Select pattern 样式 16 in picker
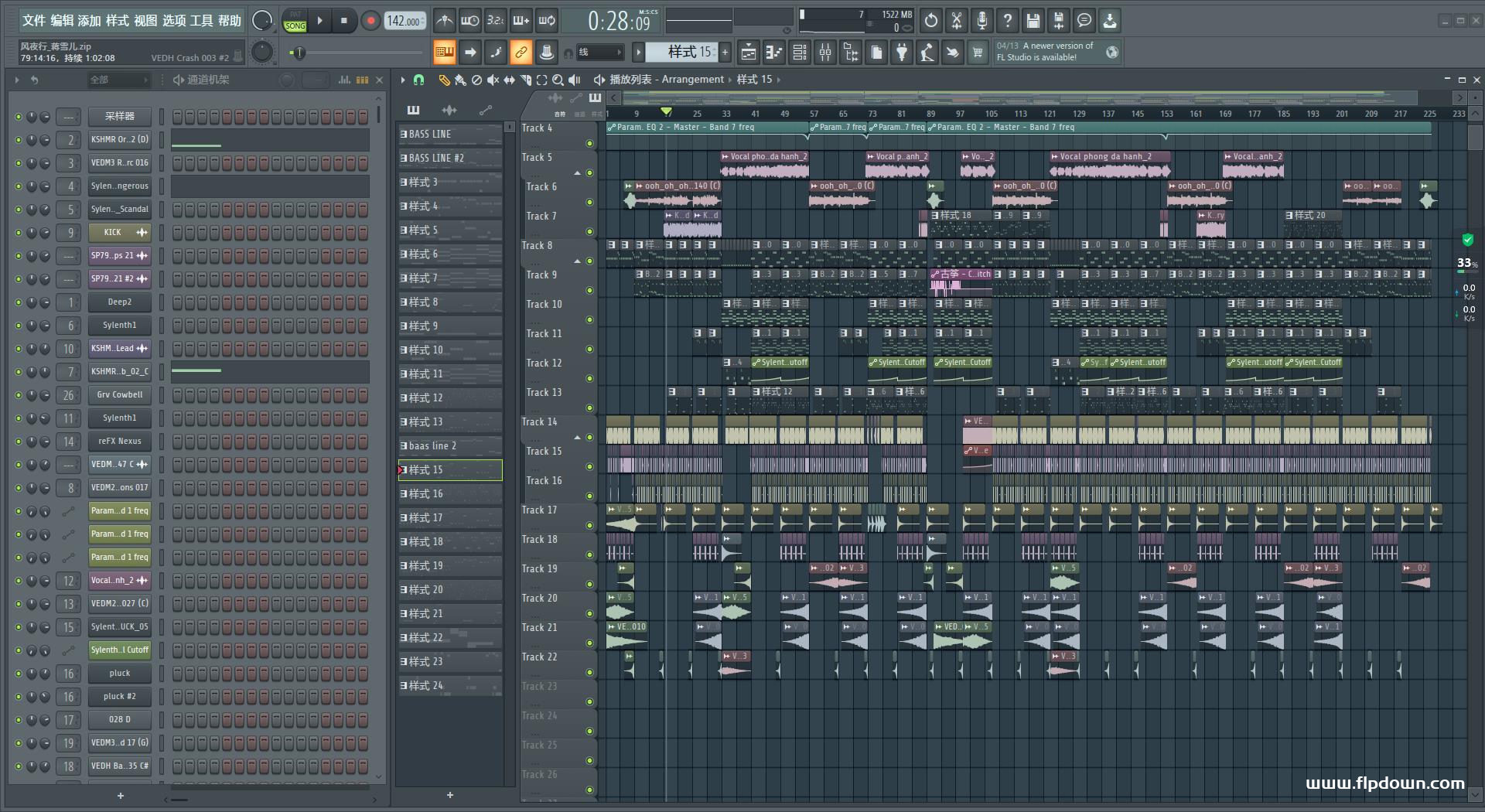This screenshot has width=1485, height=812. pos(450,493)
